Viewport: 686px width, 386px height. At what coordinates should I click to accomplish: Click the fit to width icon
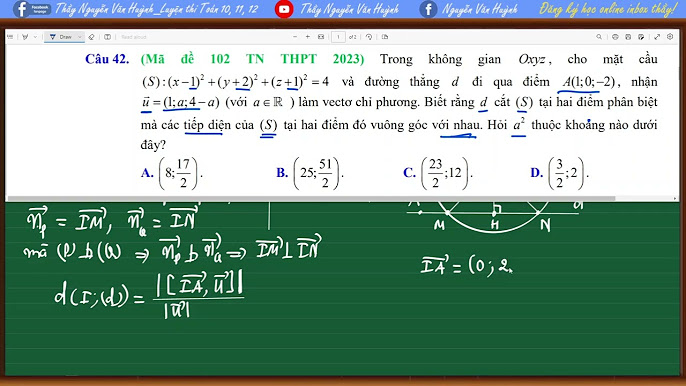(321, 37)
